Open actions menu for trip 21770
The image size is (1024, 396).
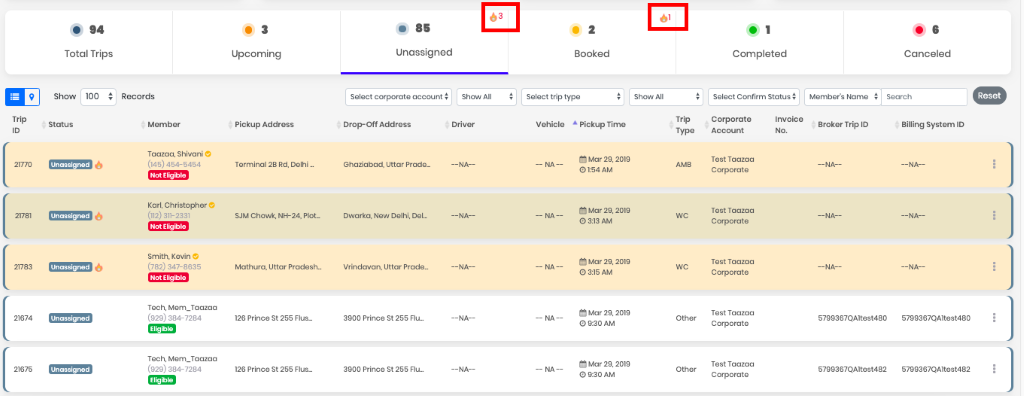coord(994,165)
